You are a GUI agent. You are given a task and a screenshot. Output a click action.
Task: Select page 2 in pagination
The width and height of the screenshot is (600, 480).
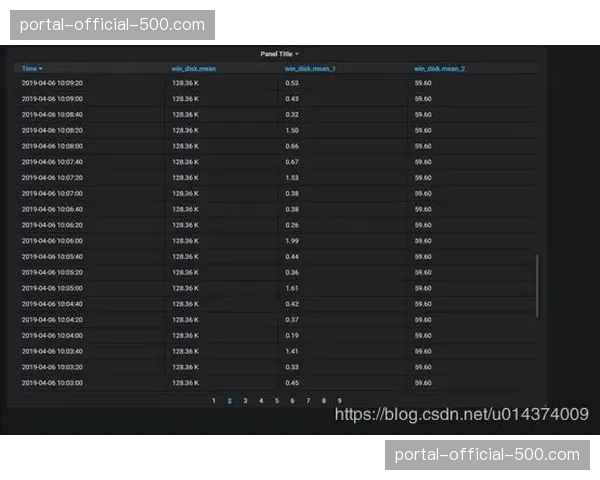(x=229, y=400)
